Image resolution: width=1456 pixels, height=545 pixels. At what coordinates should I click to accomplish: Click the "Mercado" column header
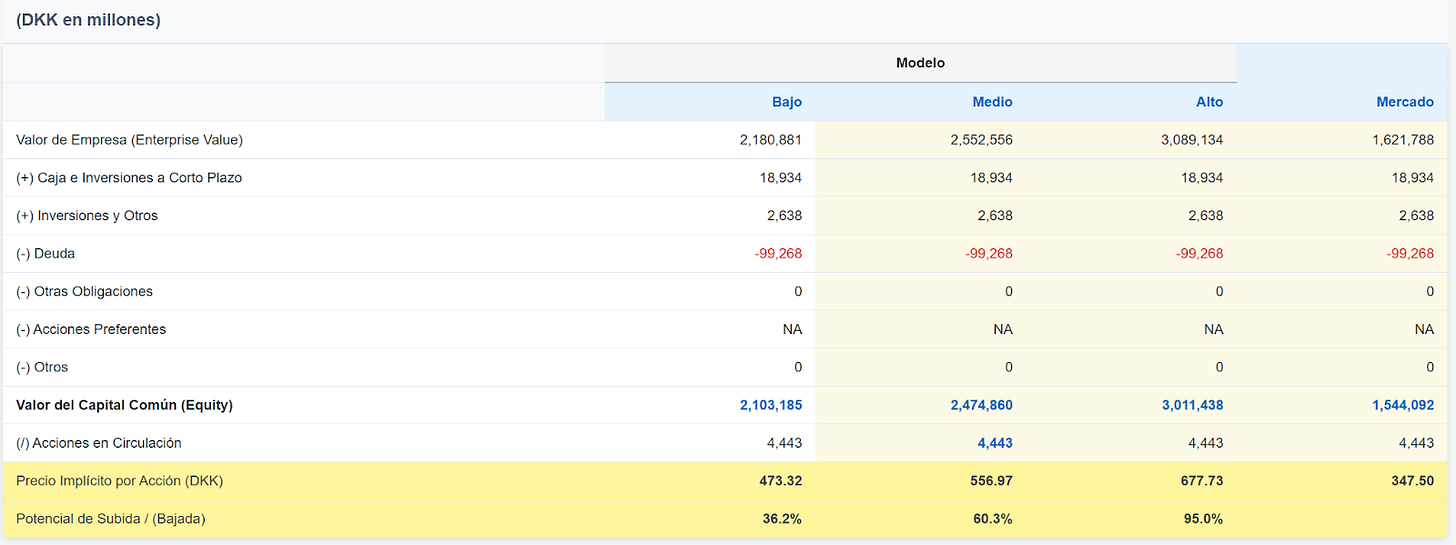click(1404, 102)
